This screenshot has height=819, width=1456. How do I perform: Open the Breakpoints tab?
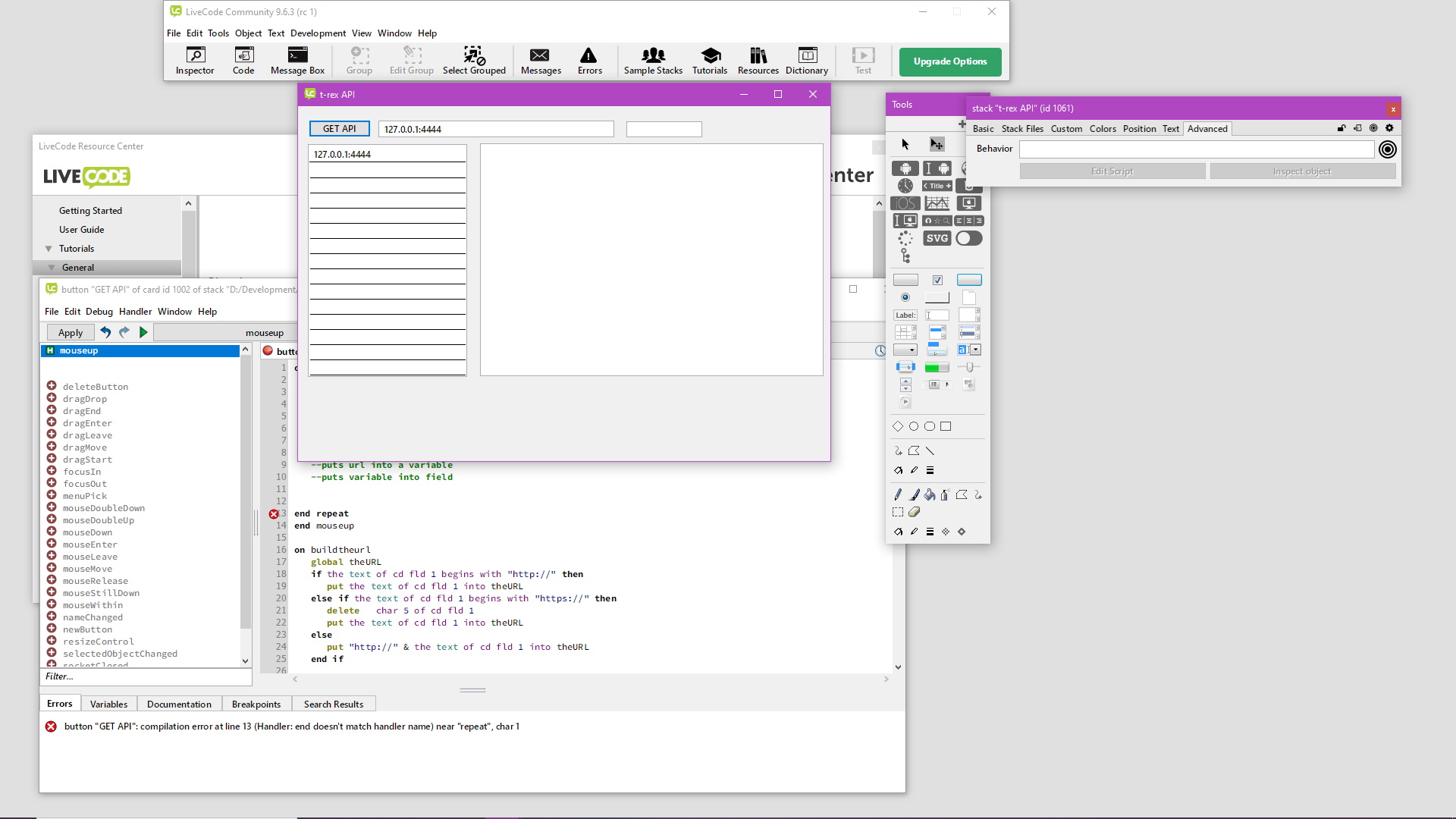(x=256, y=704)
